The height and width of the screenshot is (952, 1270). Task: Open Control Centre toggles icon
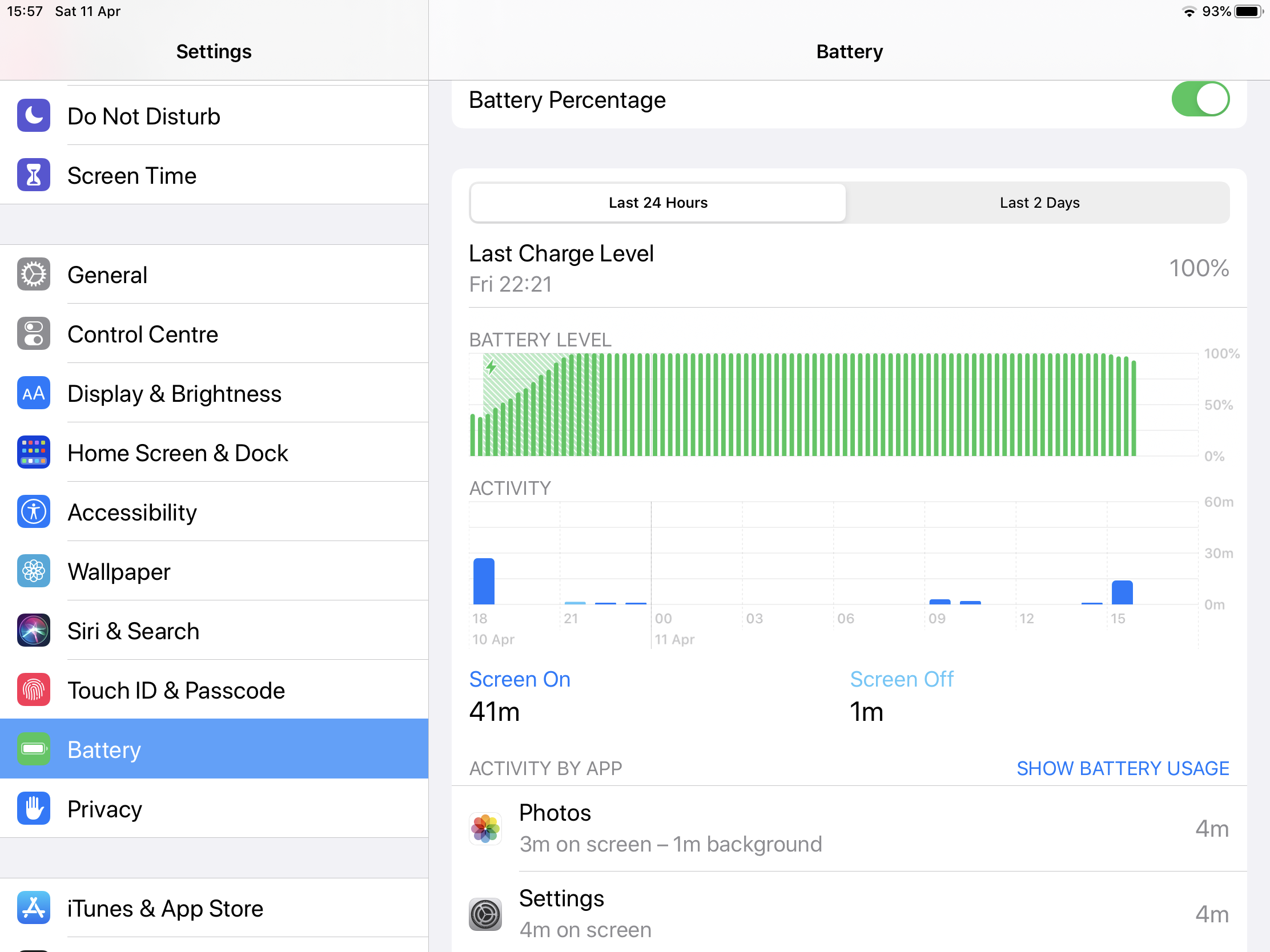pos(33,334)
